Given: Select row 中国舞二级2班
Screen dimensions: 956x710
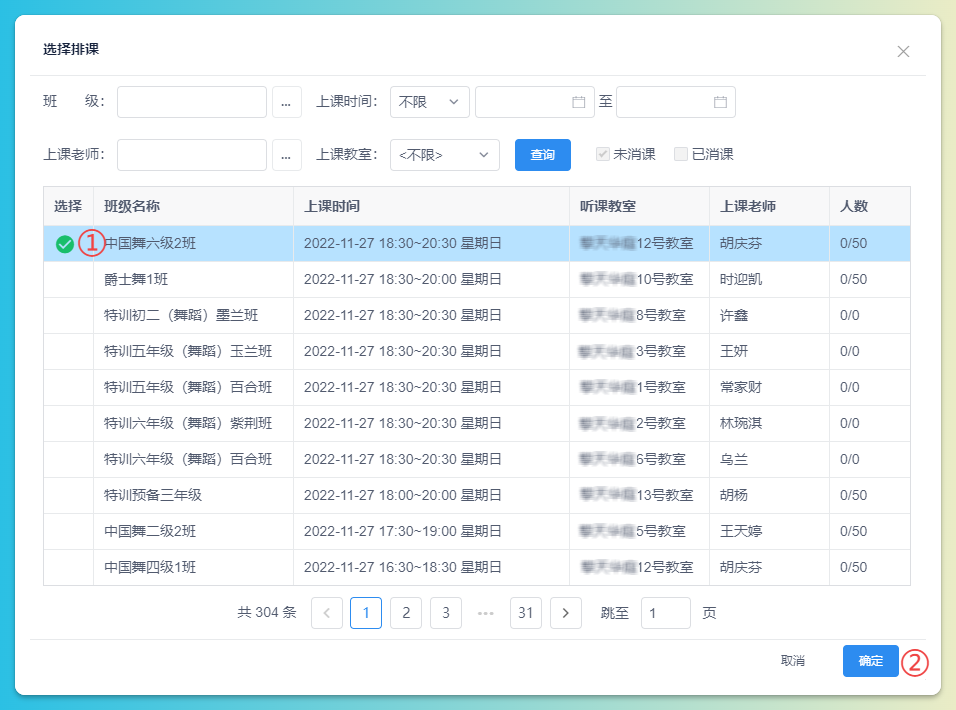Looking at the screenshot, I should 477,531.
